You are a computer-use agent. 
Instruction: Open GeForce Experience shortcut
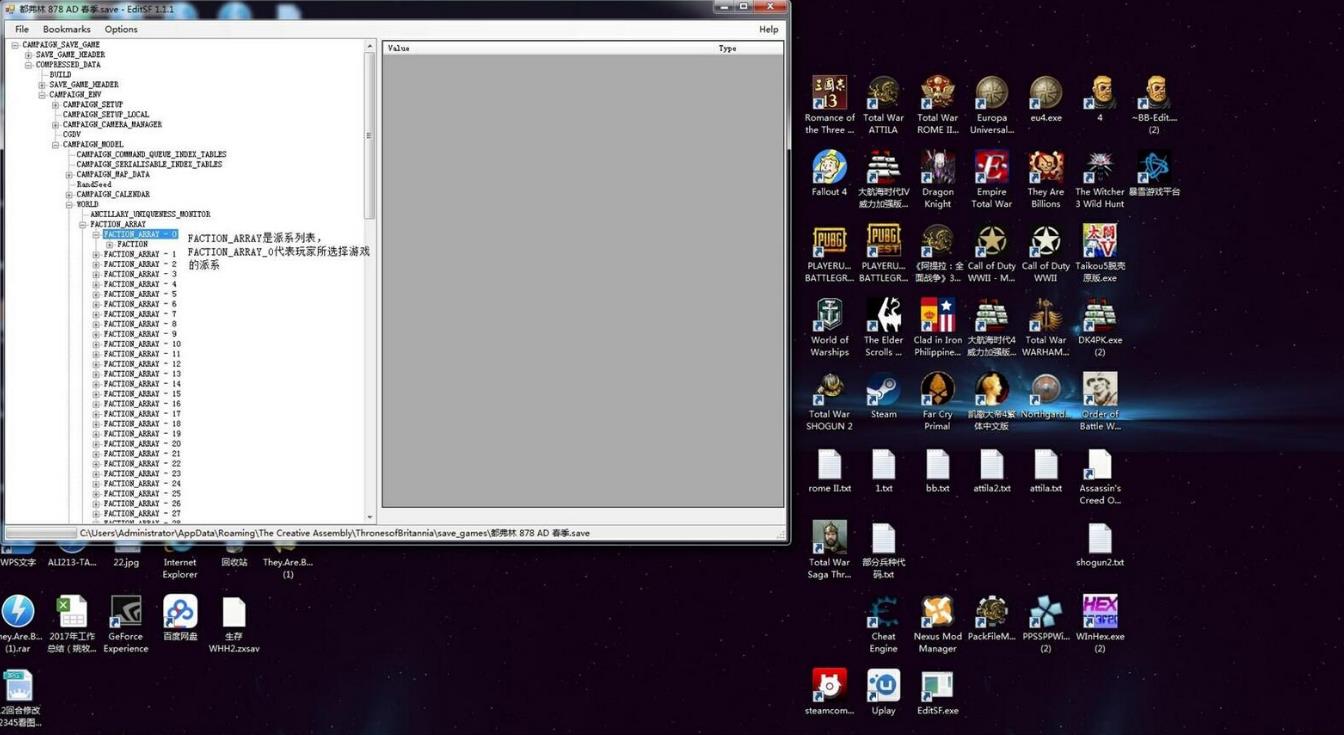pos(126,613)
